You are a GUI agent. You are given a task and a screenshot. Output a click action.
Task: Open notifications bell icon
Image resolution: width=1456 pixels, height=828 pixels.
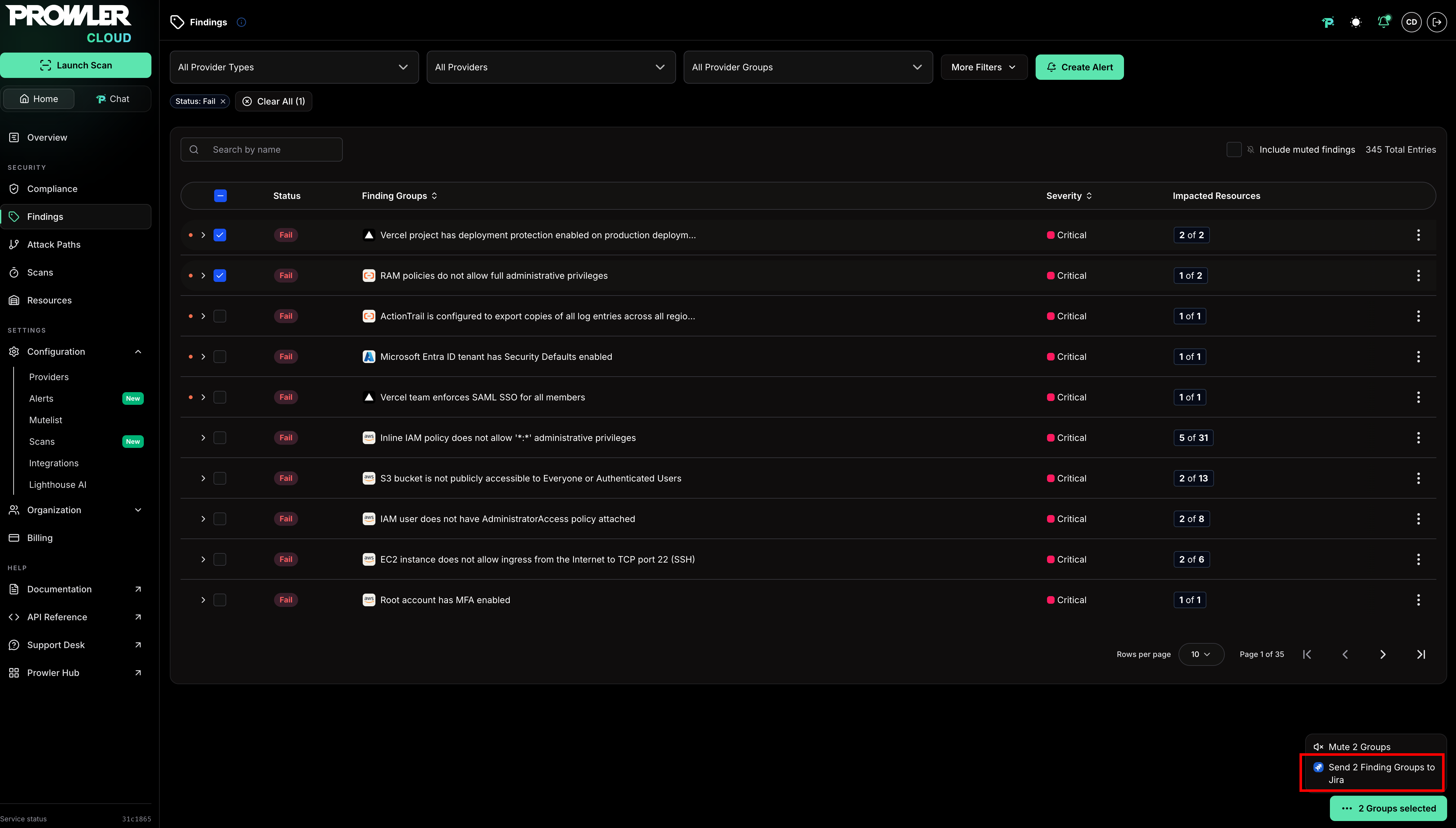1384,22
